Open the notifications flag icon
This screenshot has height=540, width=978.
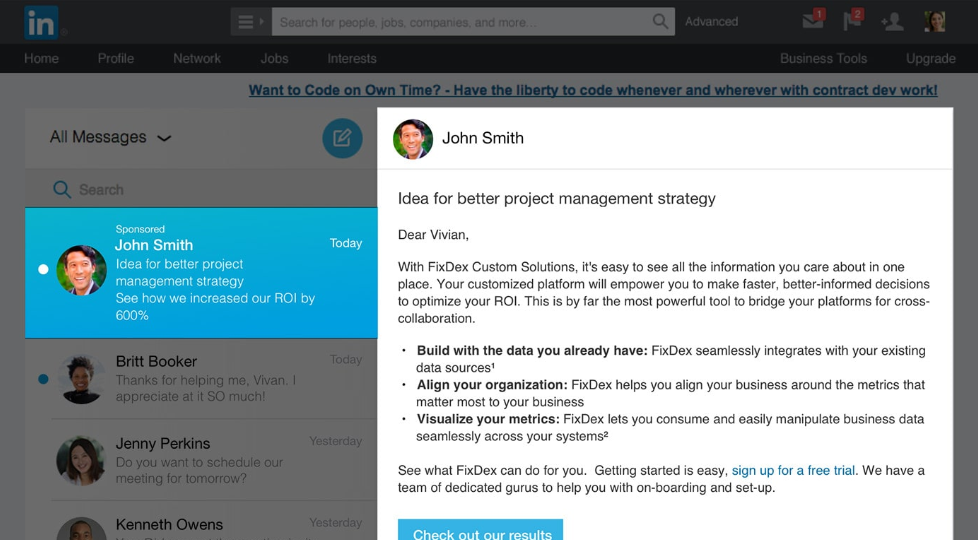coord(853,21)
